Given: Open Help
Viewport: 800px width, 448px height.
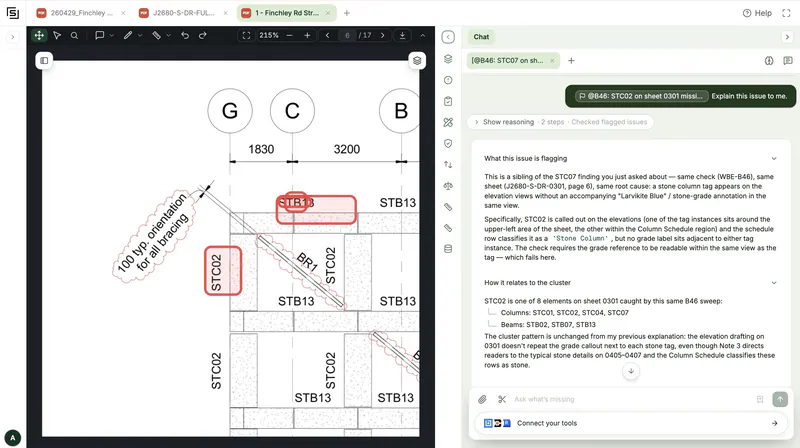Looking at the screenshot, I should click(x=757, y=13).
